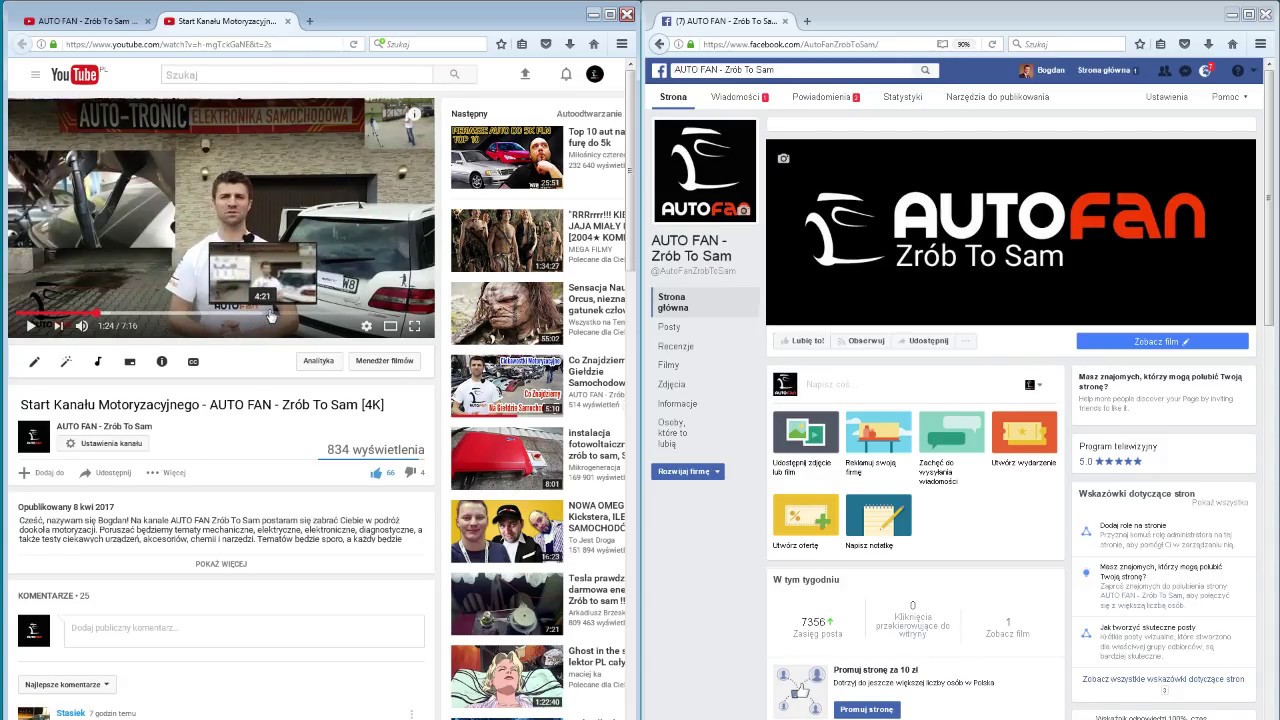1280x720 pixels.
Task: Click the Menedżer filmów button
Action: [384, 361]
